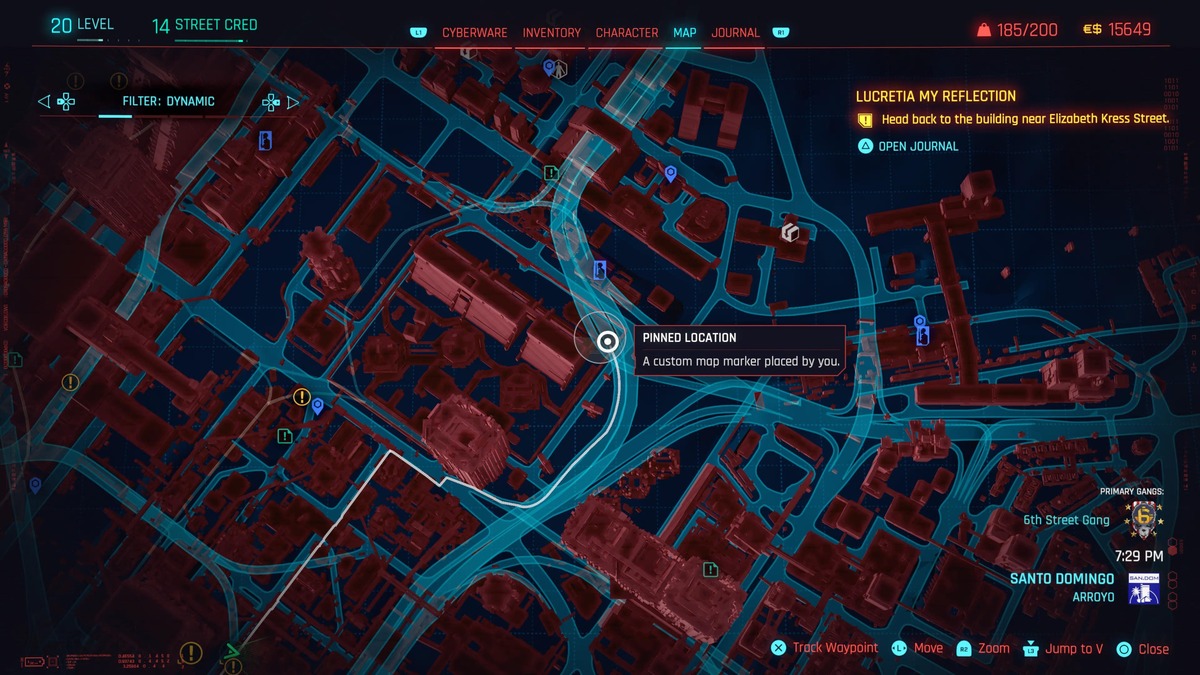Select the player position green arrow marker
This screenshot has width=1200, height=675.
[x=233, y=655]
